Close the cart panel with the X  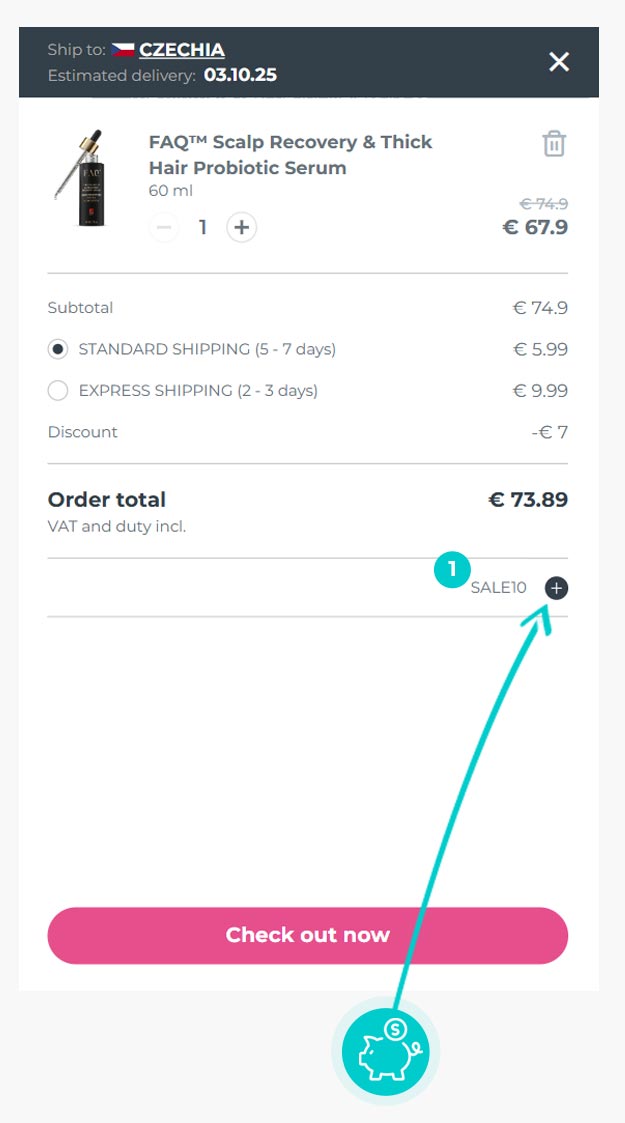click(559, 62)
